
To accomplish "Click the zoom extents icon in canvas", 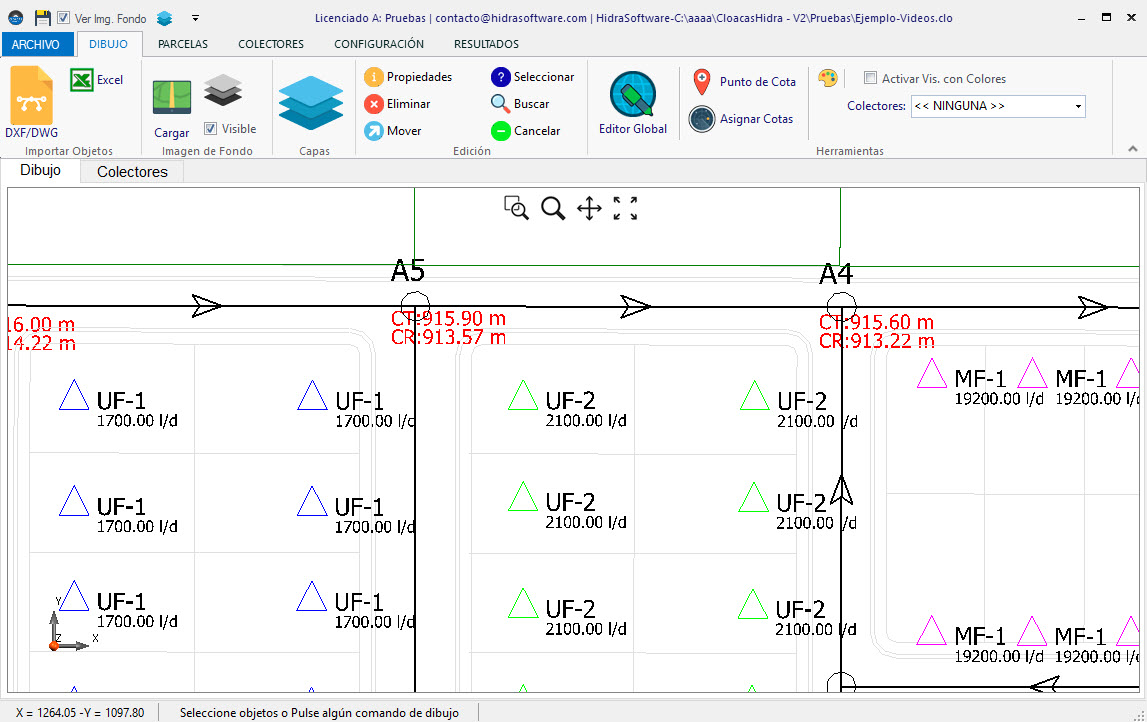I will click(625, 208).
